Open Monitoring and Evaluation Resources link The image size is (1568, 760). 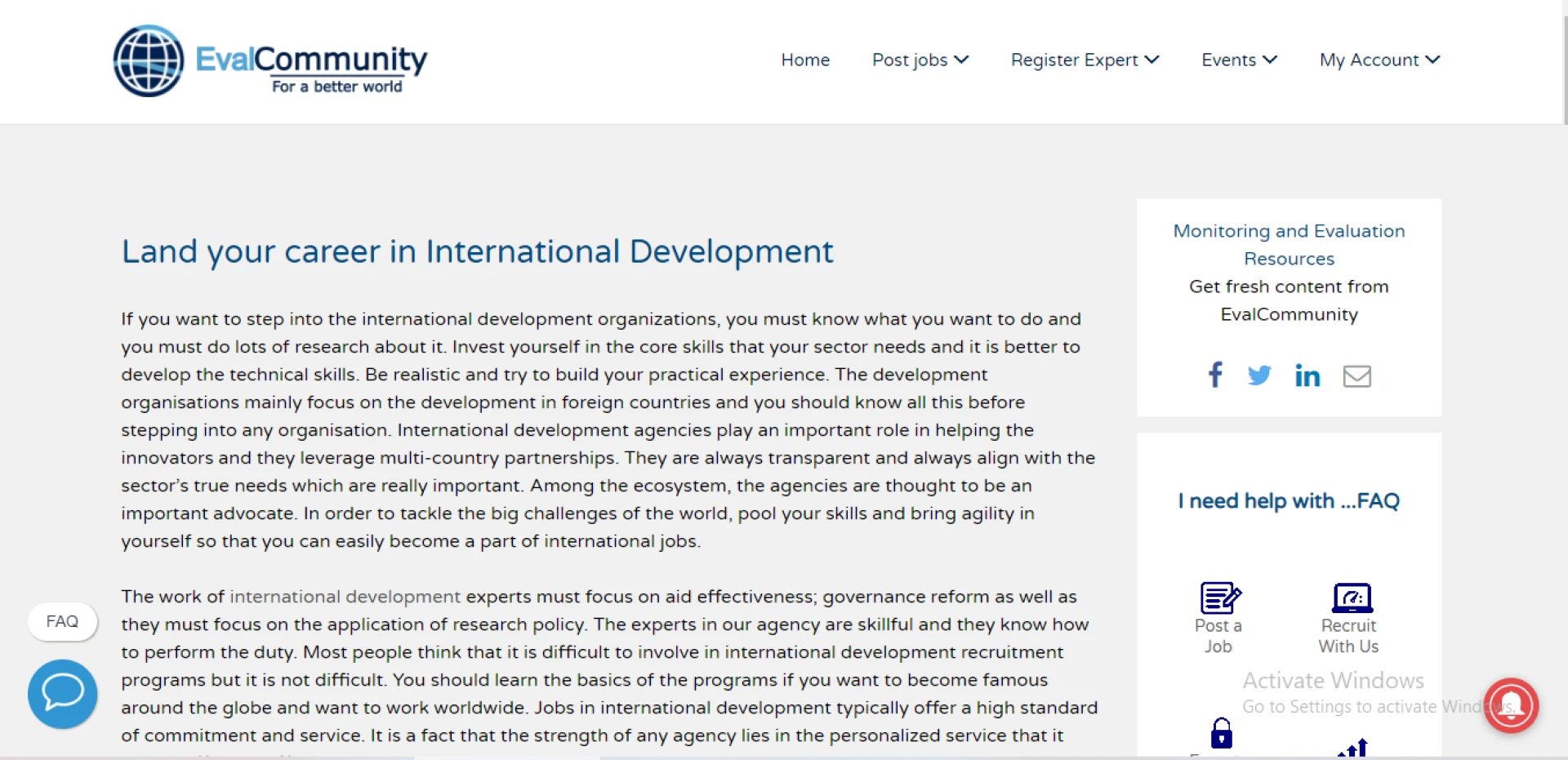click(x=1289, y=244)
